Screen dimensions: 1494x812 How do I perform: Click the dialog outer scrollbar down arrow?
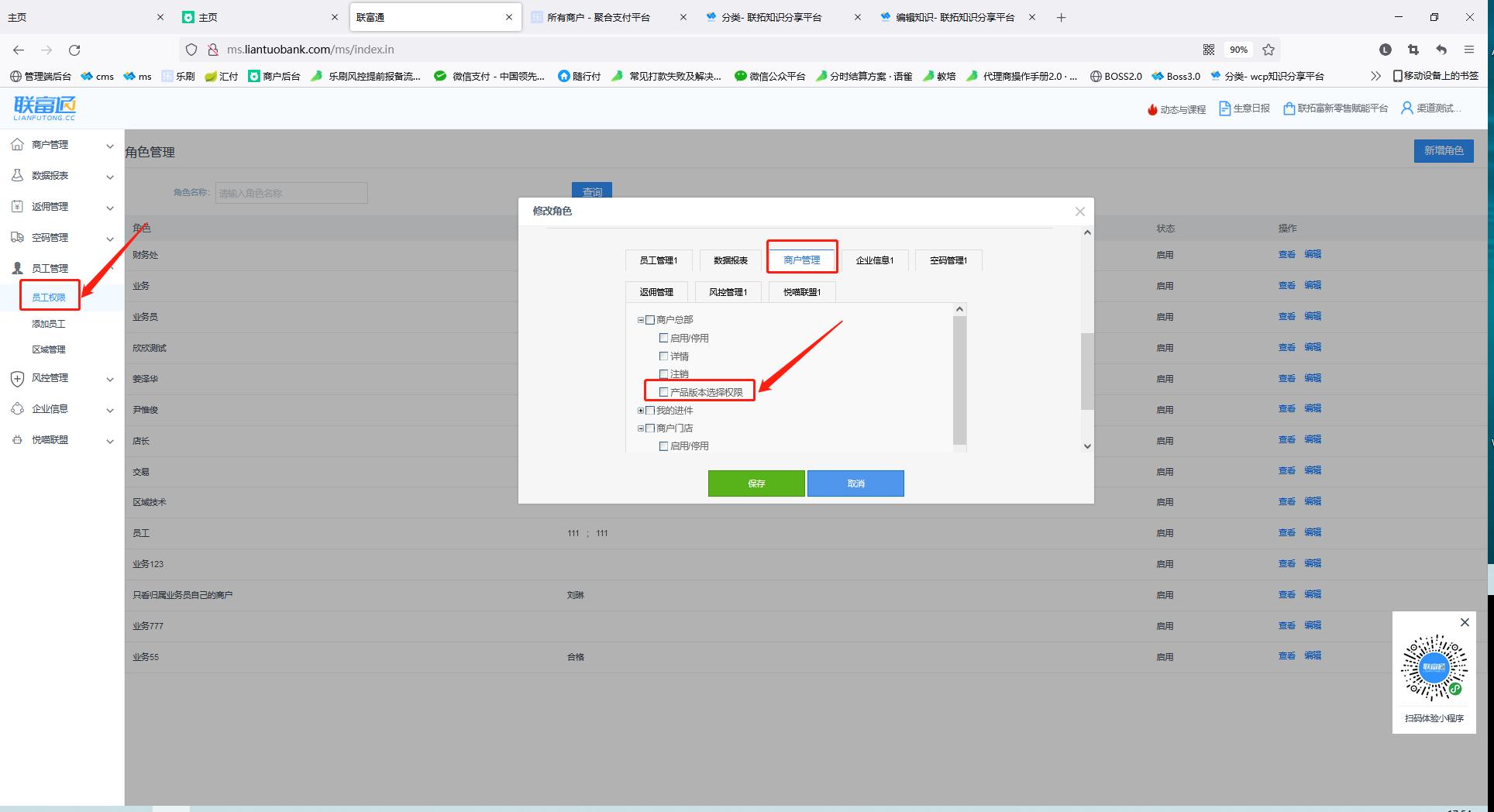tap(1087, 446)
